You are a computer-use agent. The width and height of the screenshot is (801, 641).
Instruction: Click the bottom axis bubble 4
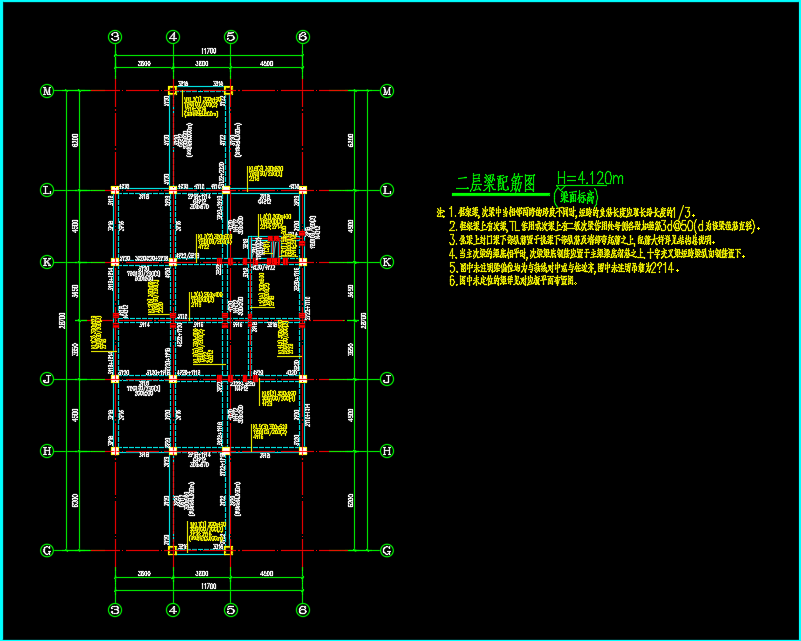point(173,609)
